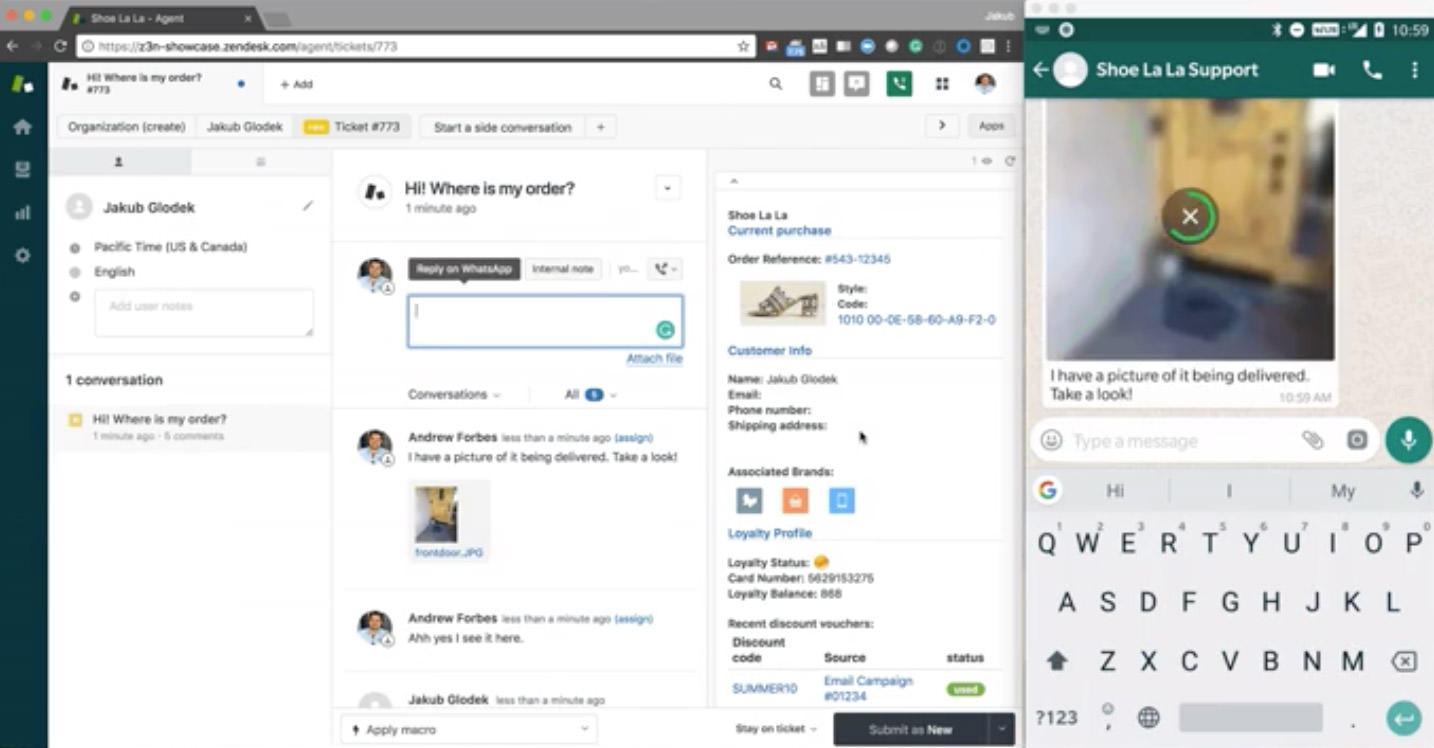Click the Apps button
1434x748 pixels.
tap(991, 126)
